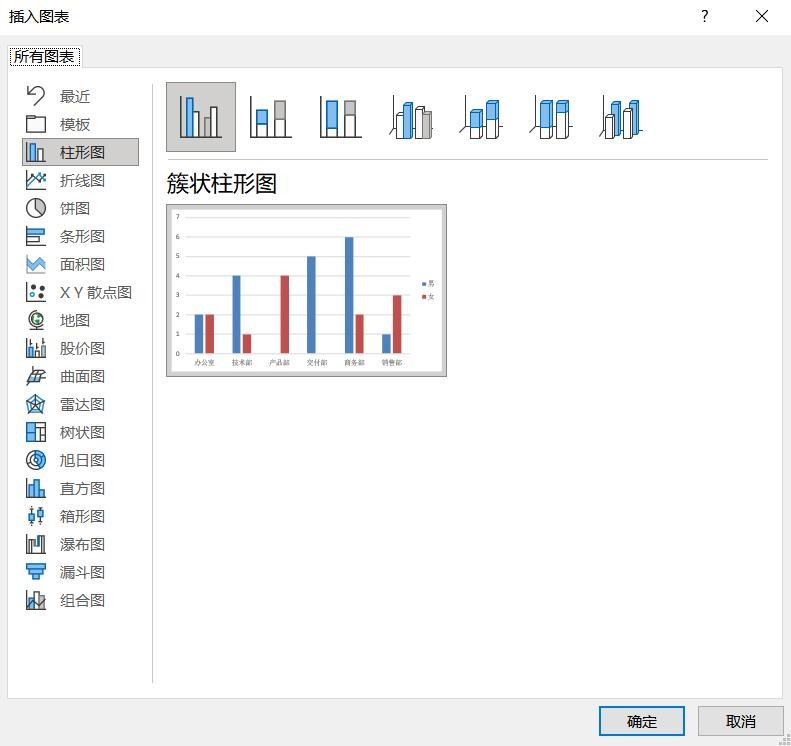Image resolution: width=791 pixels, height=746 pixels.
Task: Select the 3-D 100% stacked column icon
Action: pyautogui.click(x=551, y=118)
